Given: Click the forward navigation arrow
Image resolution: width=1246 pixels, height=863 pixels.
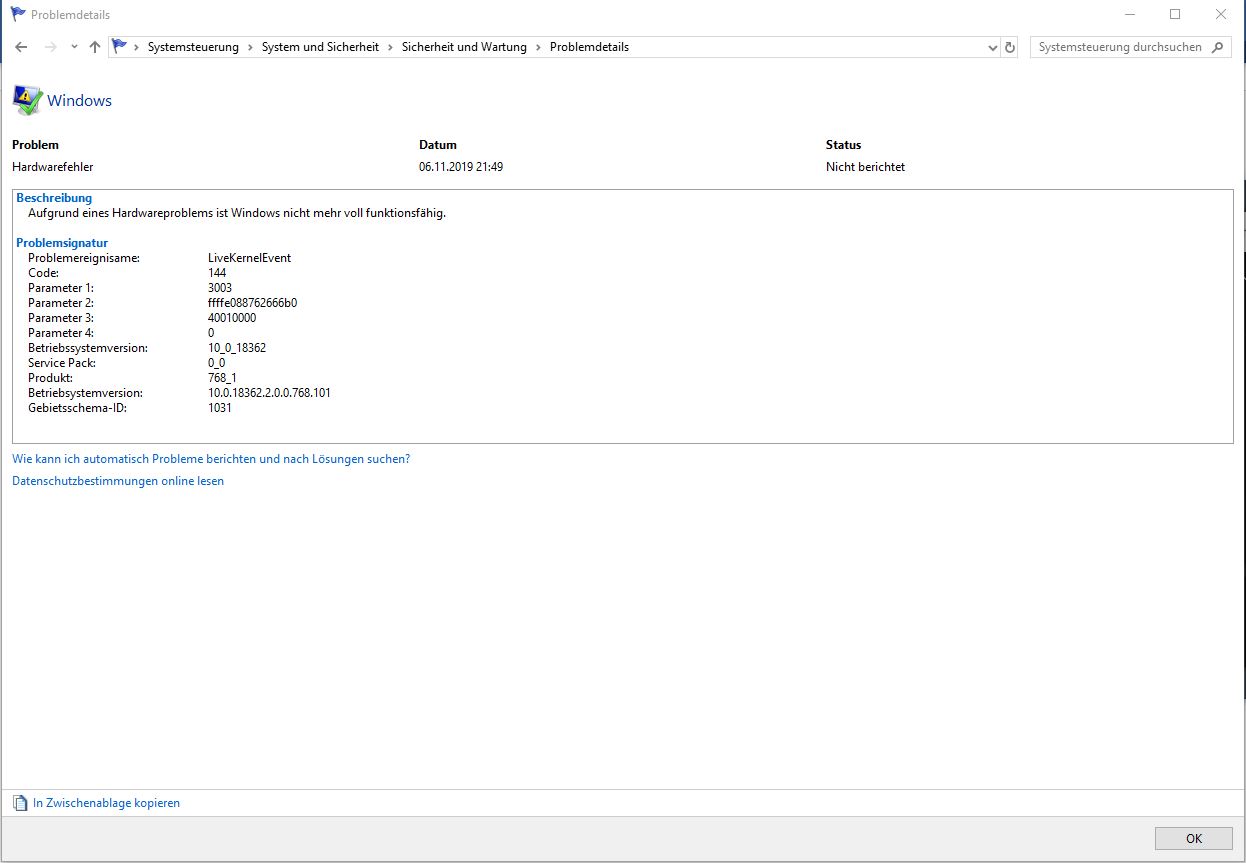Looking at the screenshot, I should (50, 47).
